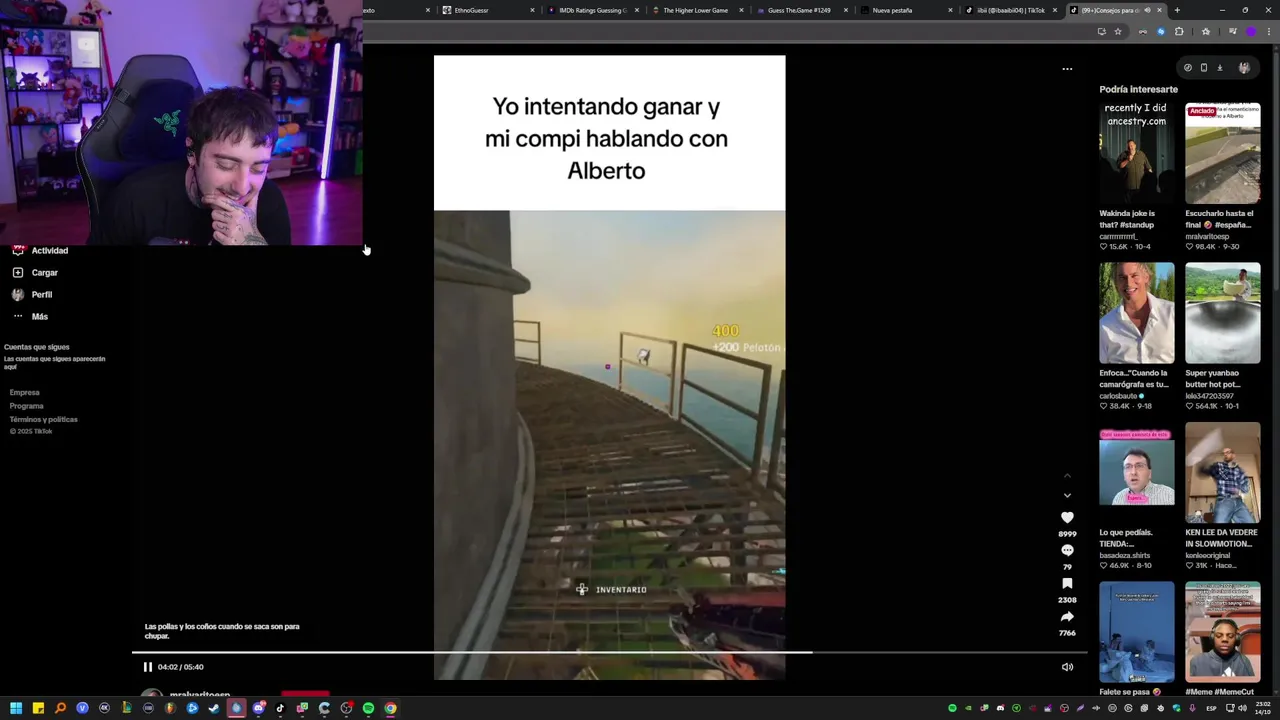Open the Más sidebar menu
Image resolution: width=1280 pixels, height=720 pixels.
(x=39, y=316)
